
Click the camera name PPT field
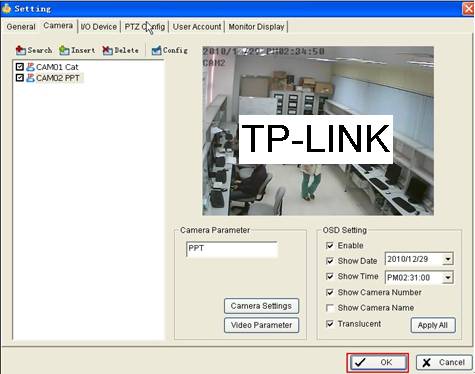coord(232,249)
